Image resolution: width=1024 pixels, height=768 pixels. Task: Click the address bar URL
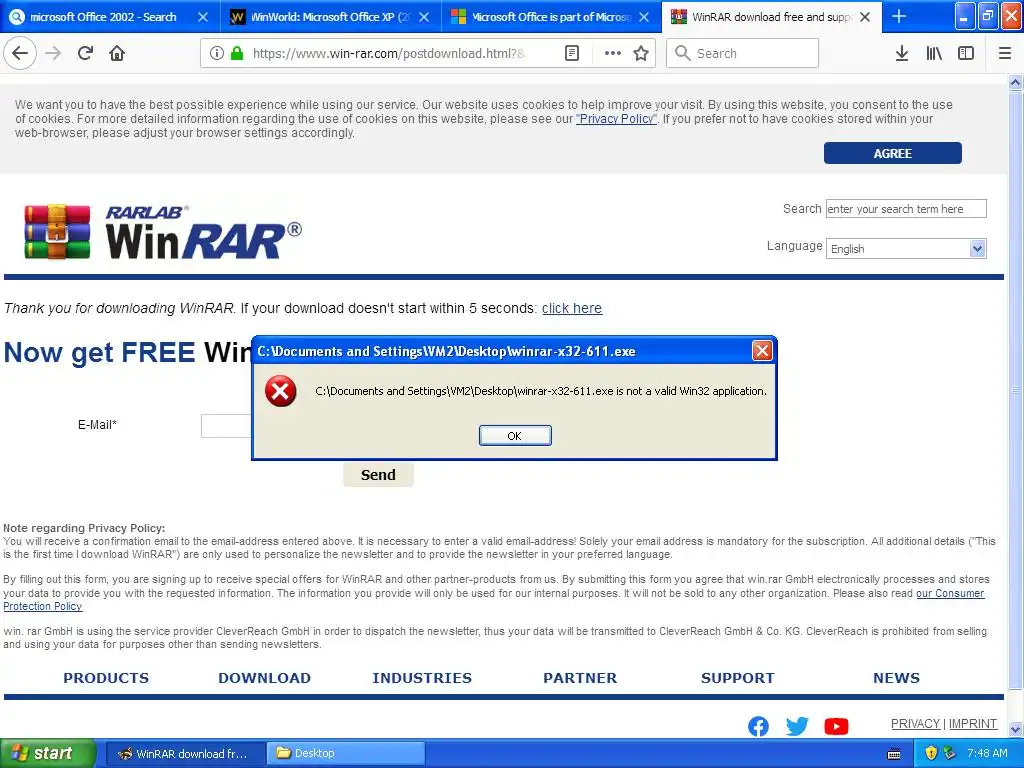(x=388, y=54)
